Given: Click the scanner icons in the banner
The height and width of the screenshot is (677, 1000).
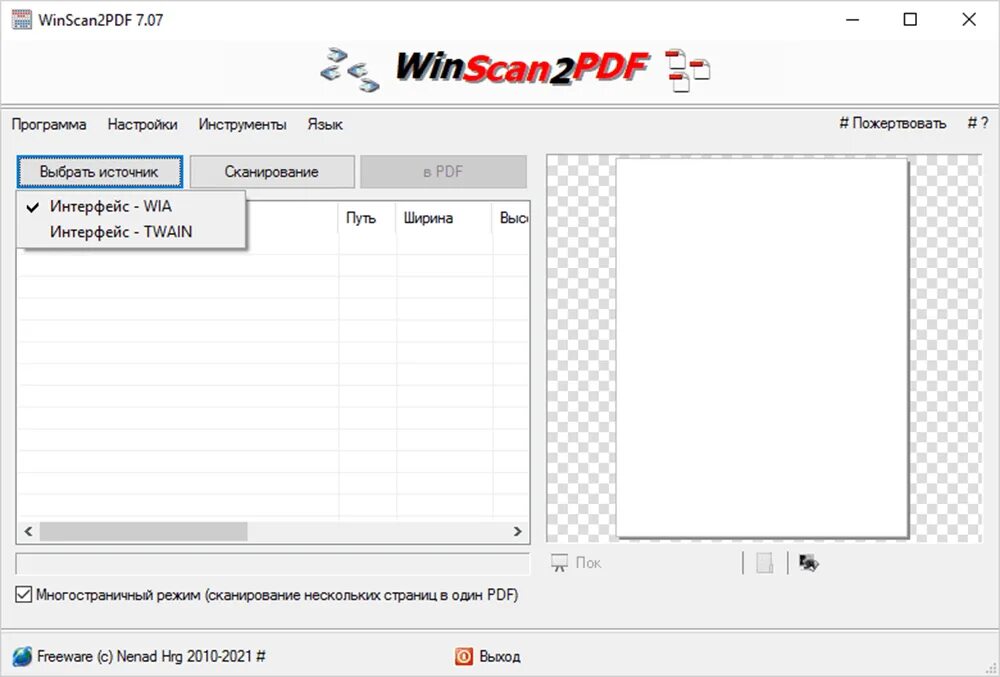Looking at the screenshot, I should click(349, 69).
